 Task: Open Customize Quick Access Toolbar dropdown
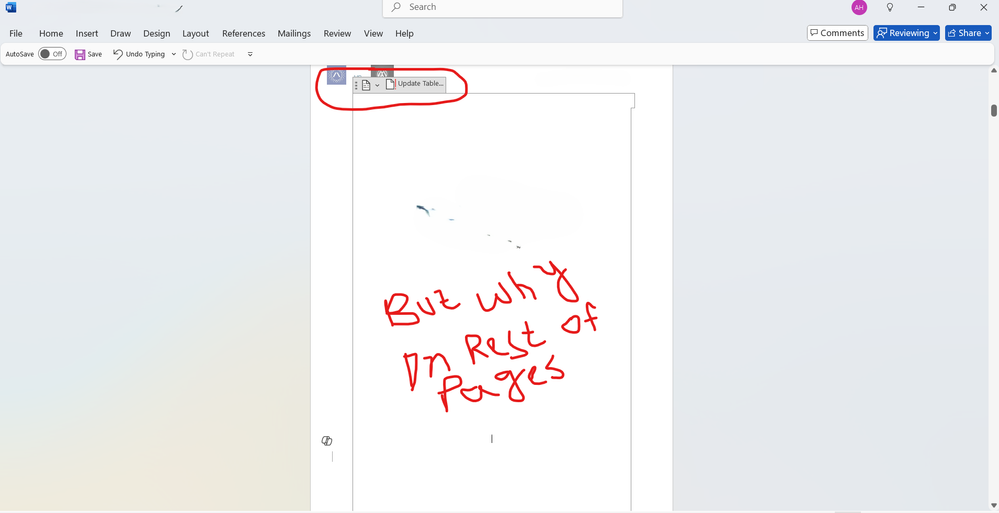250,54
